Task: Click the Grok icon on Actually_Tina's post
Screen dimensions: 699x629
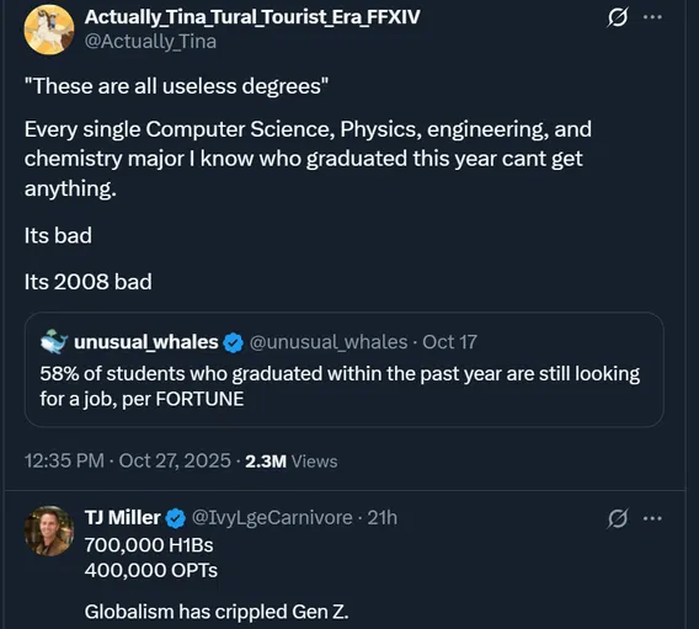Action: click(618, 19)
